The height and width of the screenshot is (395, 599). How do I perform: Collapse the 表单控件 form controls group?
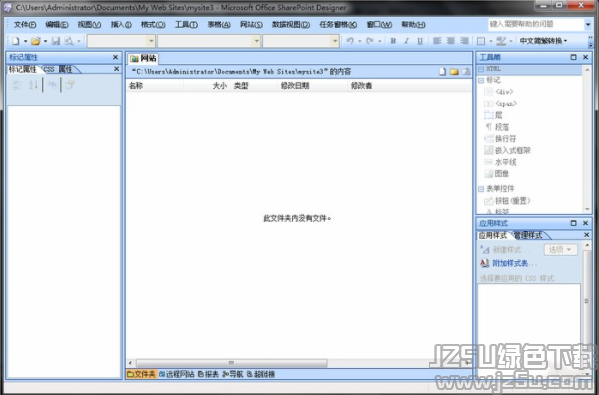pos(481,189)
